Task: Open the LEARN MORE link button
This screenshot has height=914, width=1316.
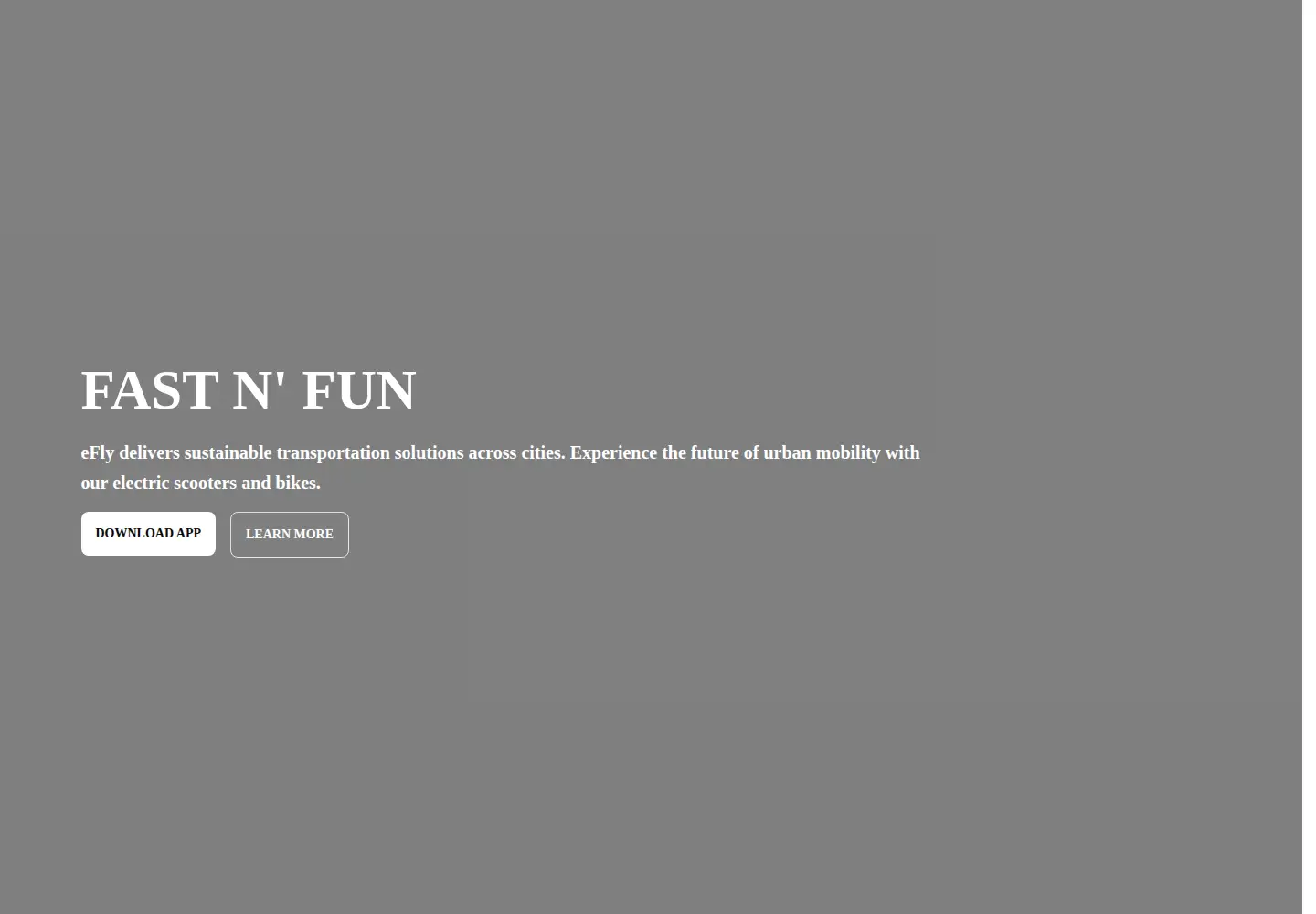Action: pyautogui.click(x=290, y=535)
